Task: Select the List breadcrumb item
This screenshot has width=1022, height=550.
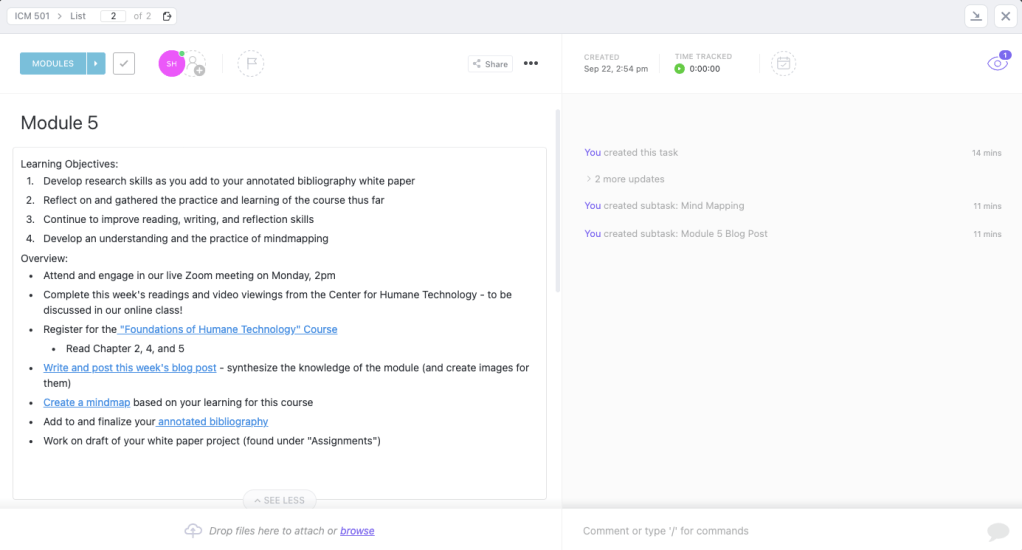Action: click(78, 16)
